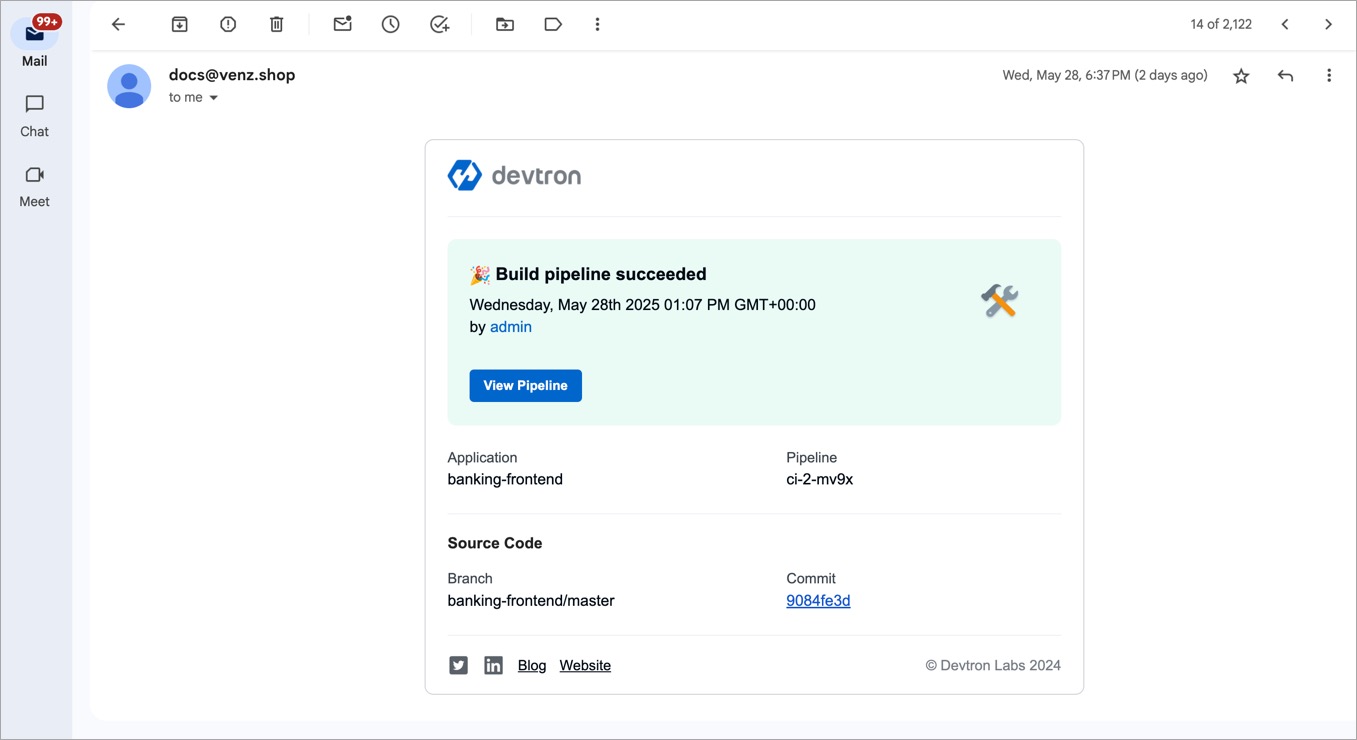Viewport: 1357px width, 740px height.
Task: Switch to the Chat tab
Action: tap(34, 116)
